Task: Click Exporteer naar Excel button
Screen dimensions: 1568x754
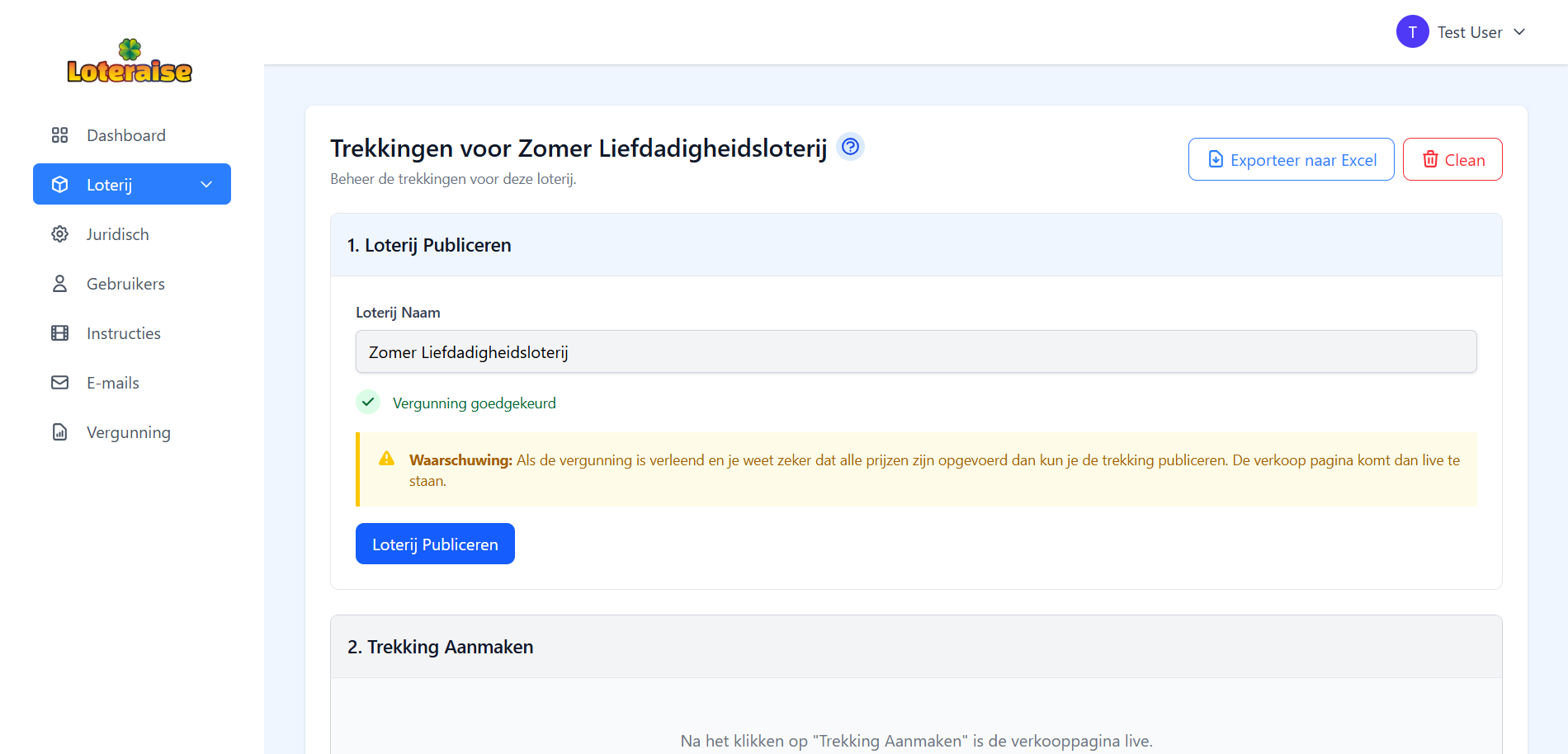Action: point(1291,160)
